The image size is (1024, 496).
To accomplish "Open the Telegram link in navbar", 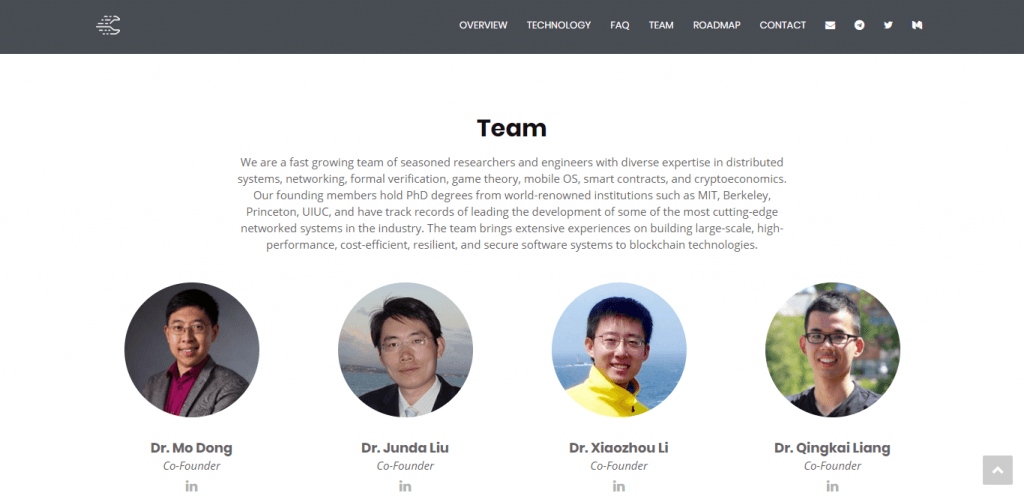I will 859,25.
